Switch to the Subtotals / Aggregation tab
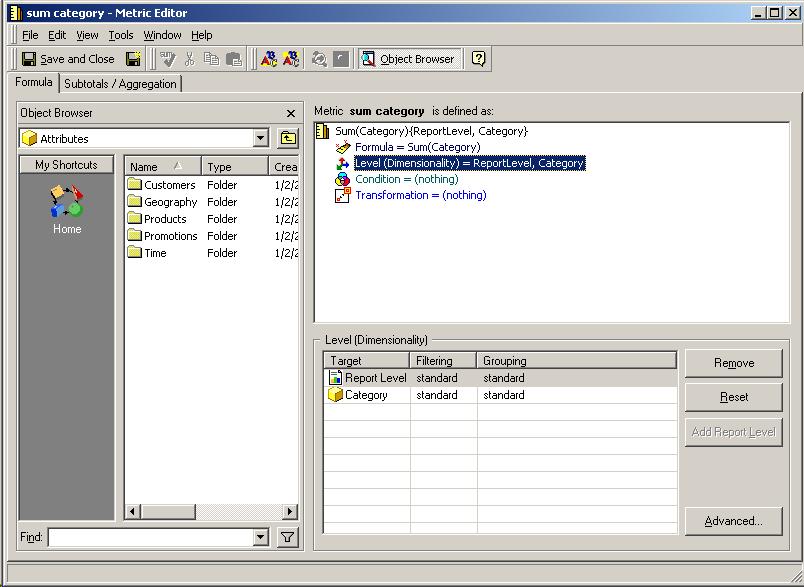Screen dimensions: 804x587 120,84
